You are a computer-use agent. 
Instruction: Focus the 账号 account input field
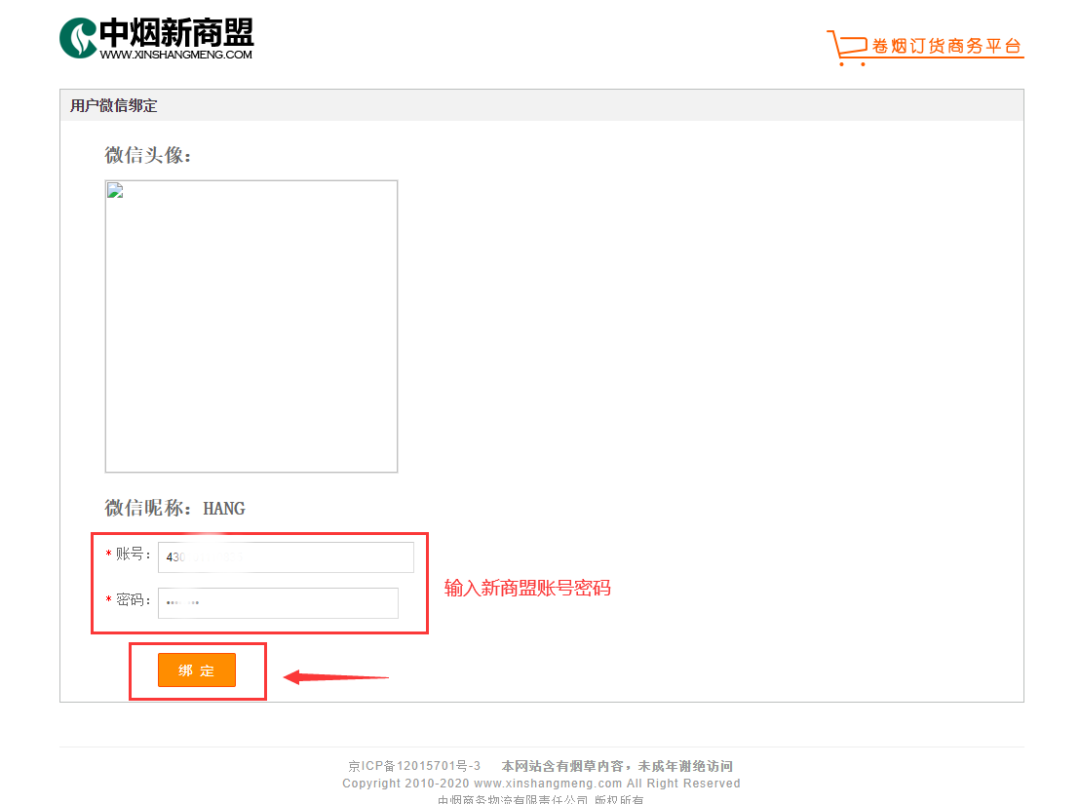point(286,557)
